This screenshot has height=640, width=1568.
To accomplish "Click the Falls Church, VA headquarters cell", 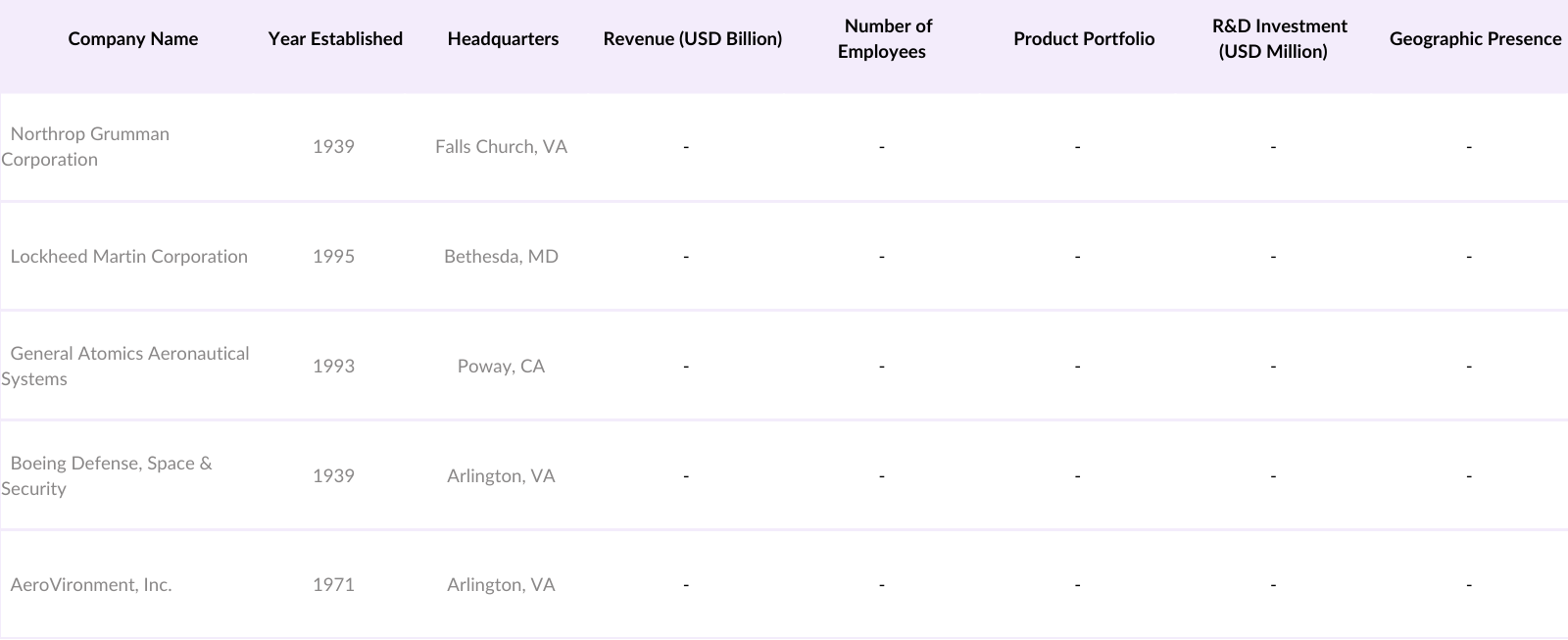I will point(501,147).
